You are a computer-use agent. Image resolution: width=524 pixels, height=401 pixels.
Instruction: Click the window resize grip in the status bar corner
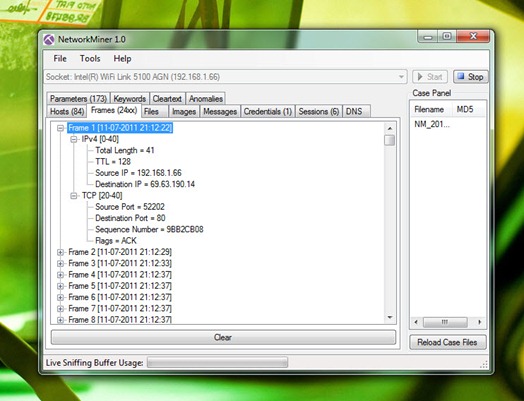point(484,365)
